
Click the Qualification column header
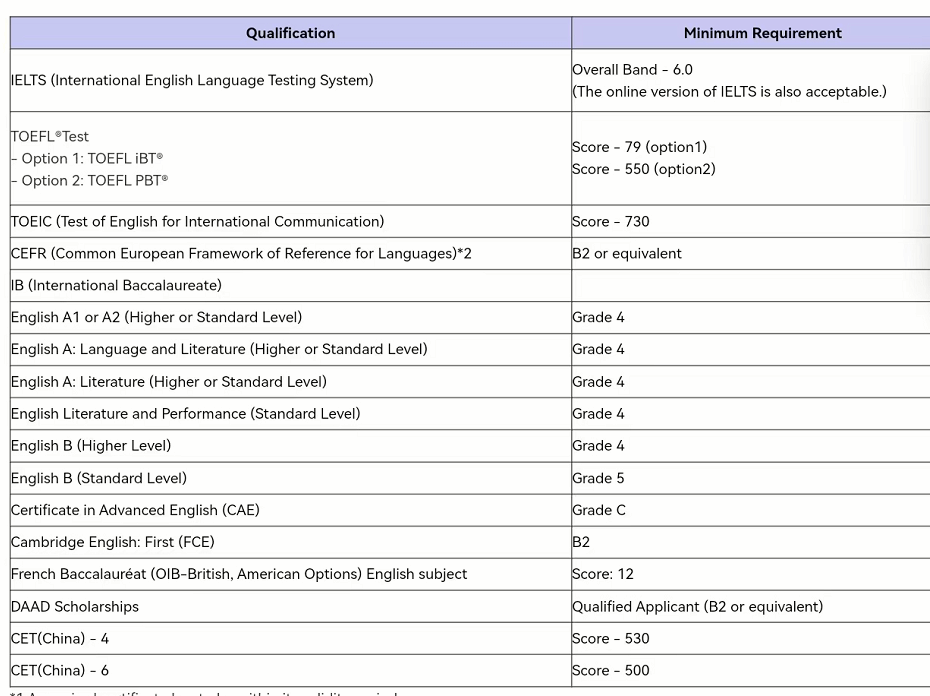point(290,33)
